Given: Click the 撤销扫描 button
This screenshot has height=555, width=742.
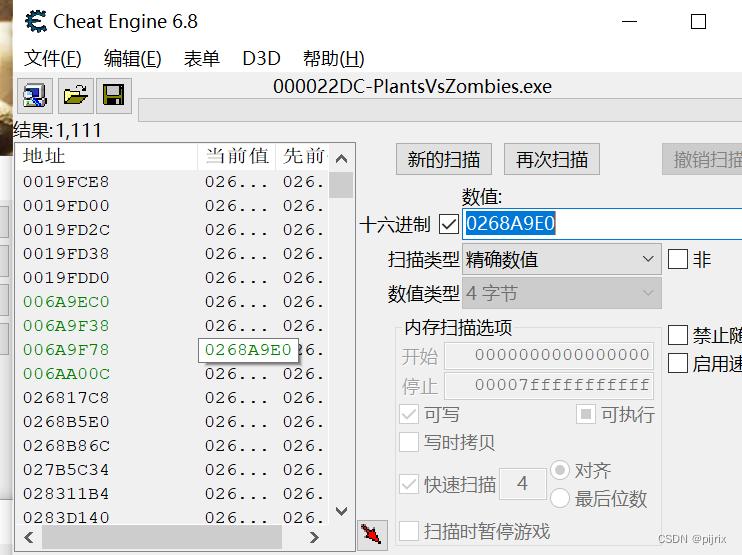Looking at the screenshot, I should pyautogui.click(x=702, y=159).
